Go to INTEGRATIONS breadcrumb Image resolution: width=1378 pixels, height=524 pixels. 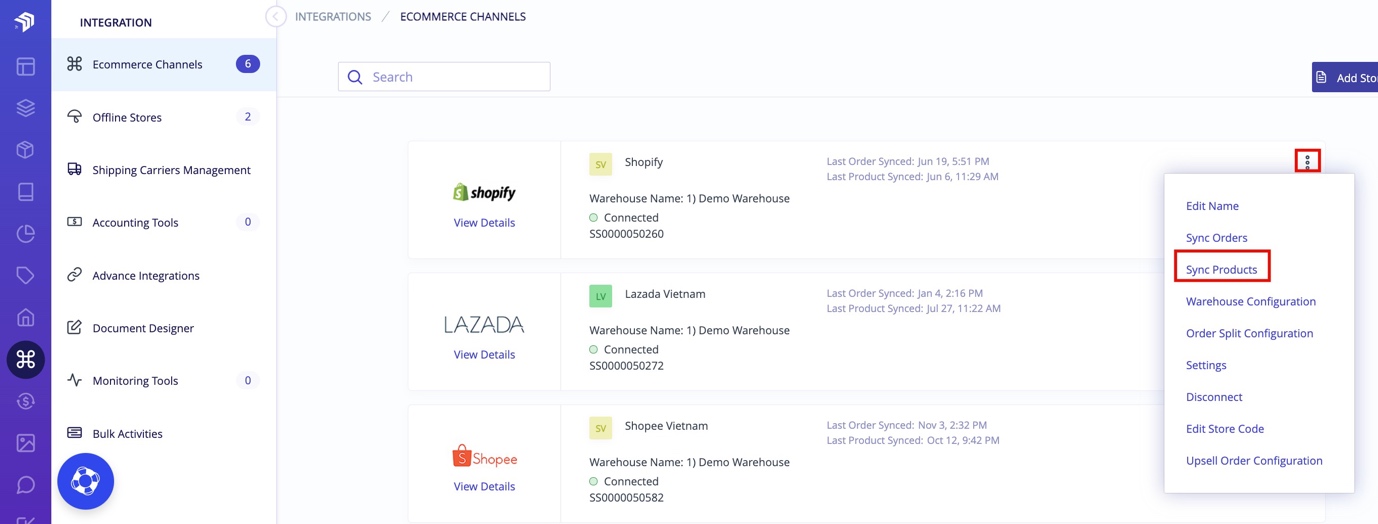coord(333,17)
